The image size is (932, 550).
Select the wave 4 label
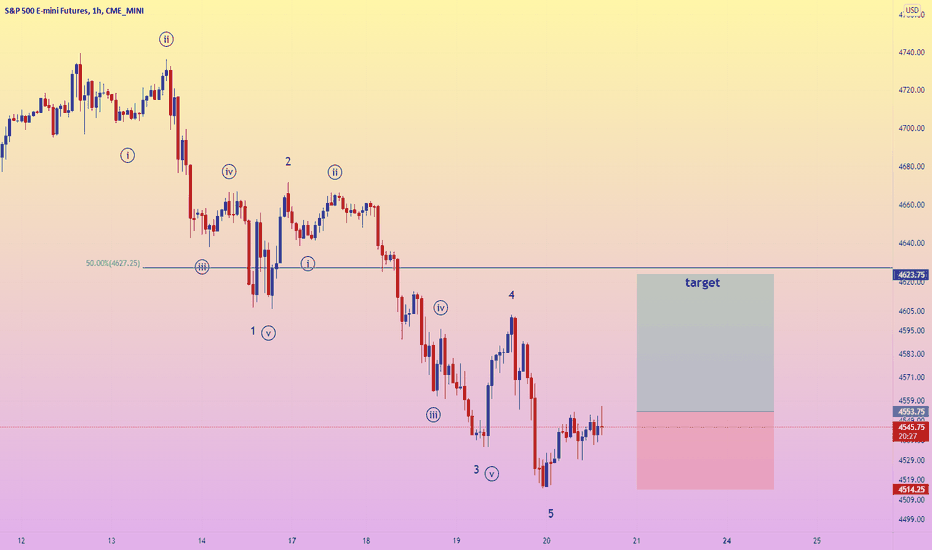511,295
